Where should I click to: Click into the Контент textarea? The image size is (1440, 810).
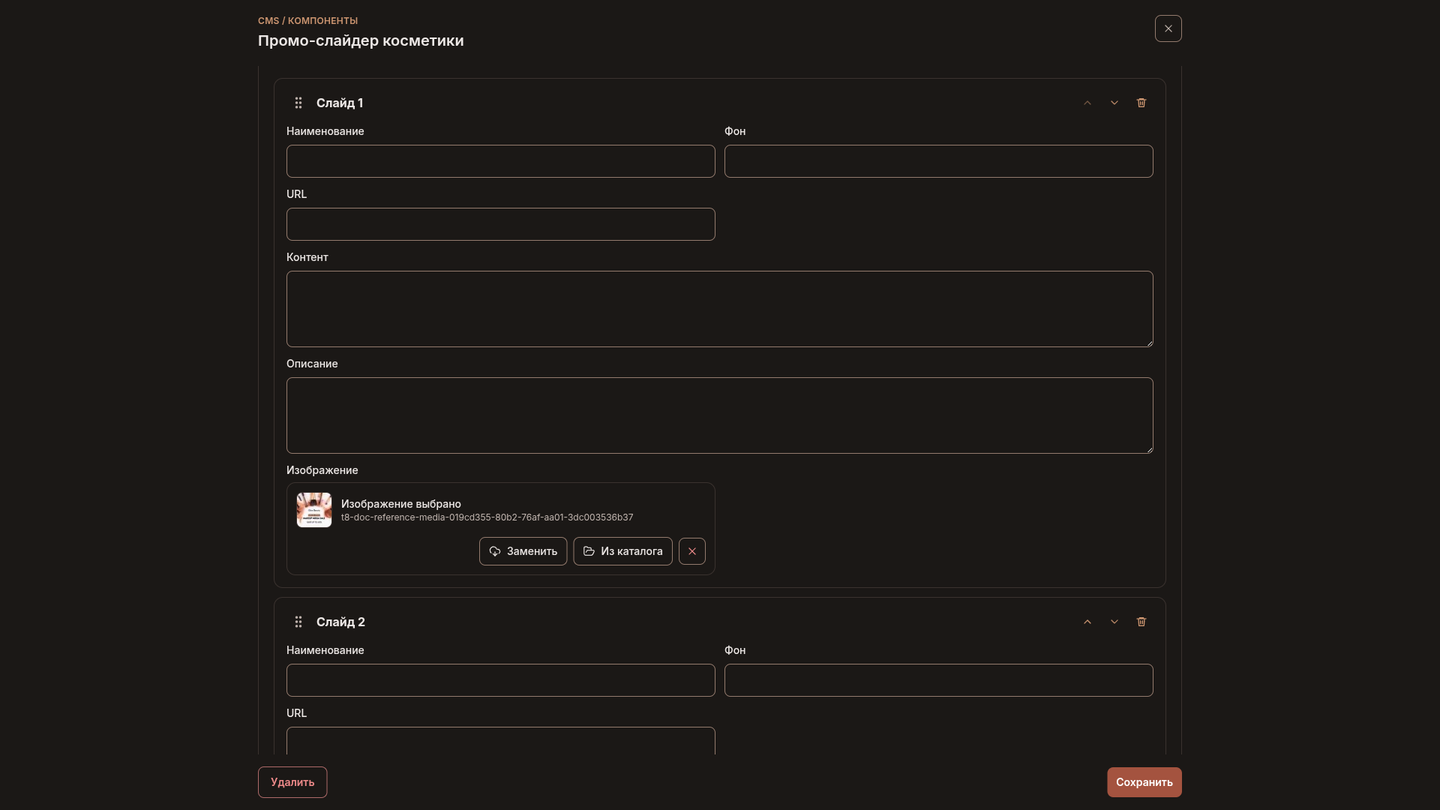click(720, 309)
